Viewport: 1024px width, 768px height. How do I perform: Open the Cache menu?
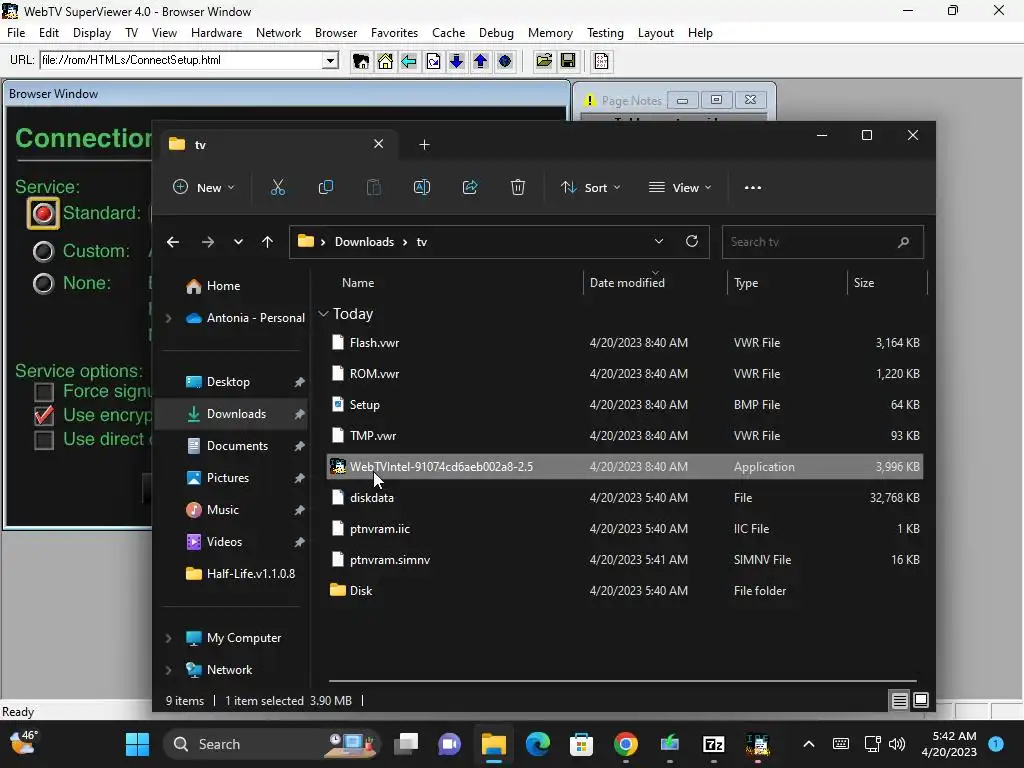[448, 33]
